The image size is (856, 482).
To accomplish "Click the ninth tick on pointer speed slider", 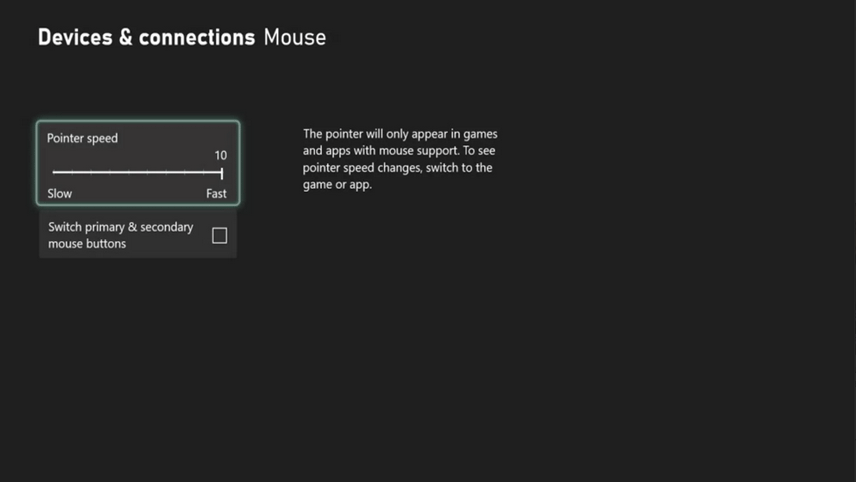I will (x=204, y=172).
